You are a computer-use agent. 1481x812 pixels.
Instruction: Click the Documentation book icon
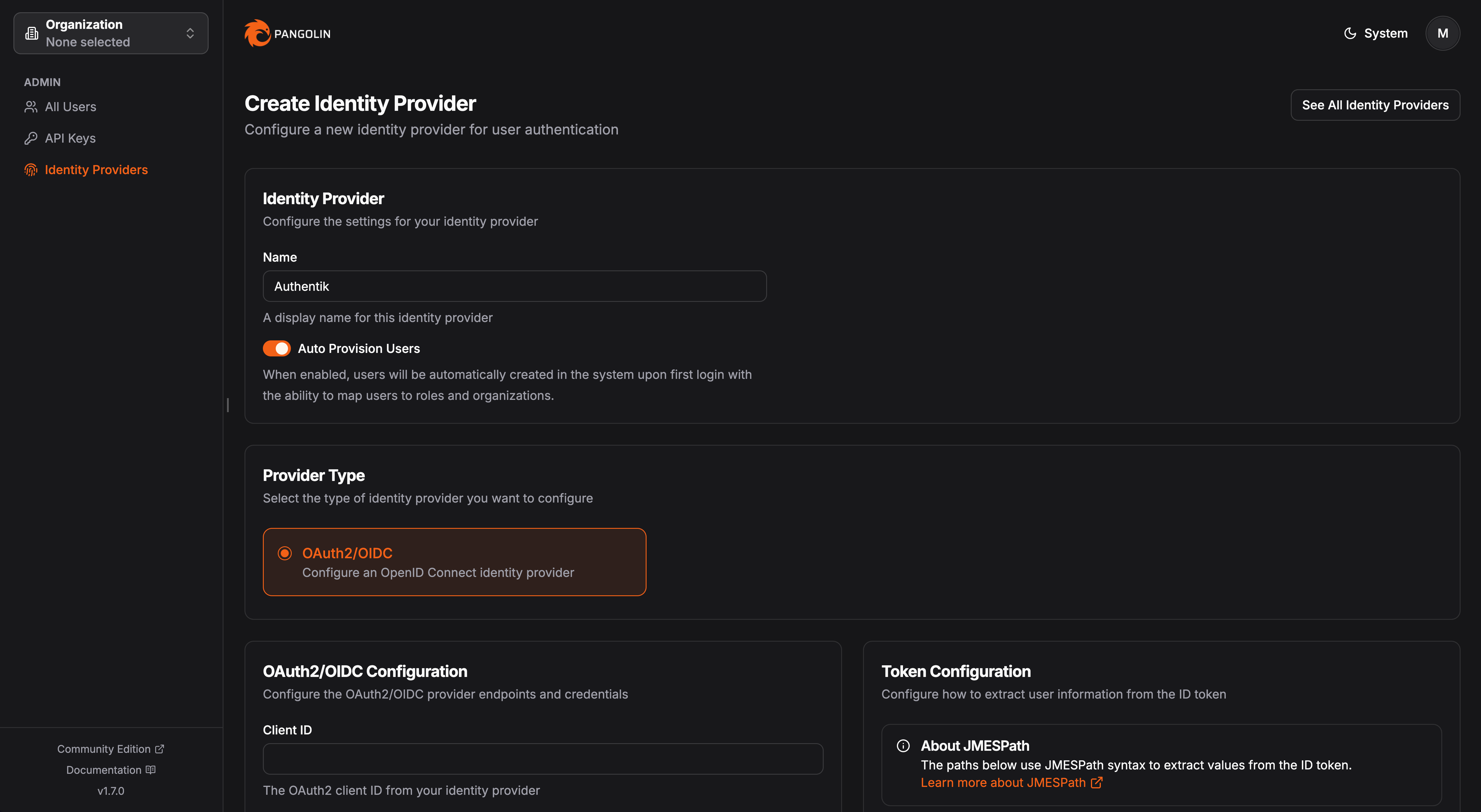[x=151, y=770]
